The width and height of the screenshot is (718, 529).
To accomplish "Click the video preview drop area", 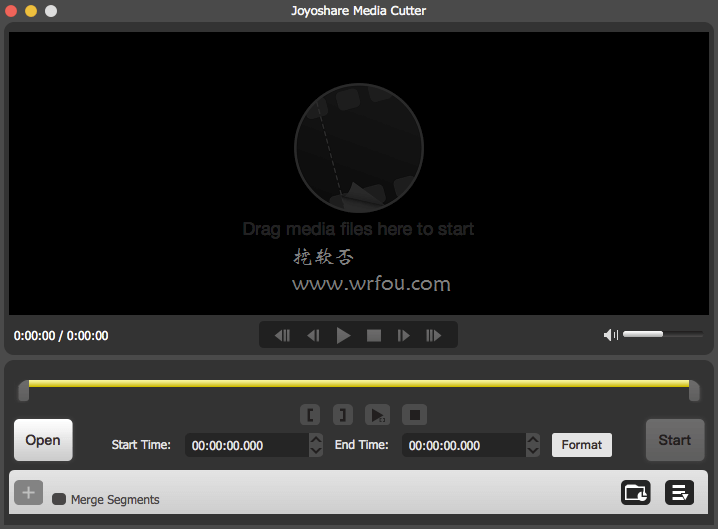I will click(359, 173).
